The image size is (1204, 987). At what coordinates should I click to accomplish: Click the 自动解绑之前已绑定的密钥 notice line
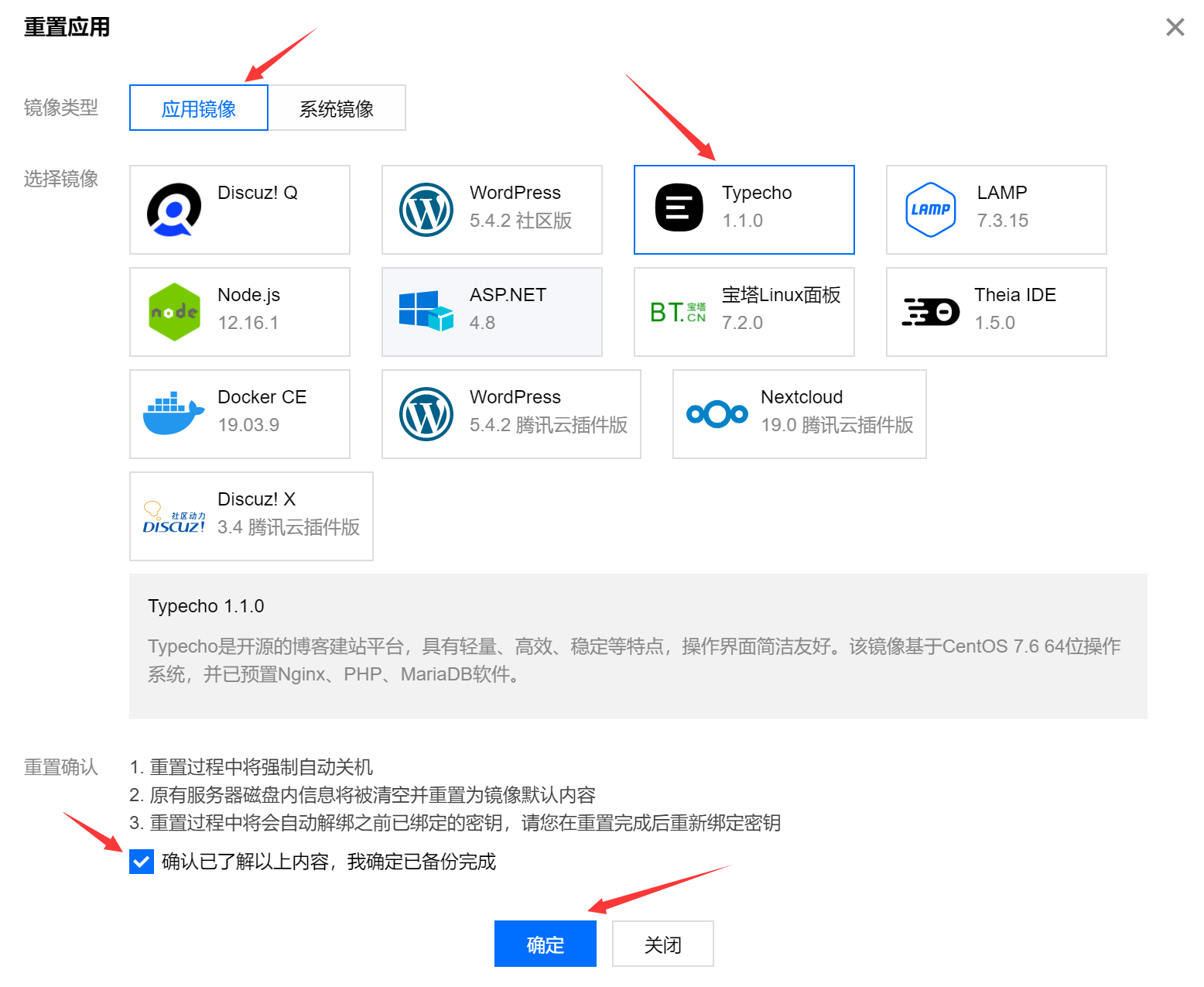455,823
